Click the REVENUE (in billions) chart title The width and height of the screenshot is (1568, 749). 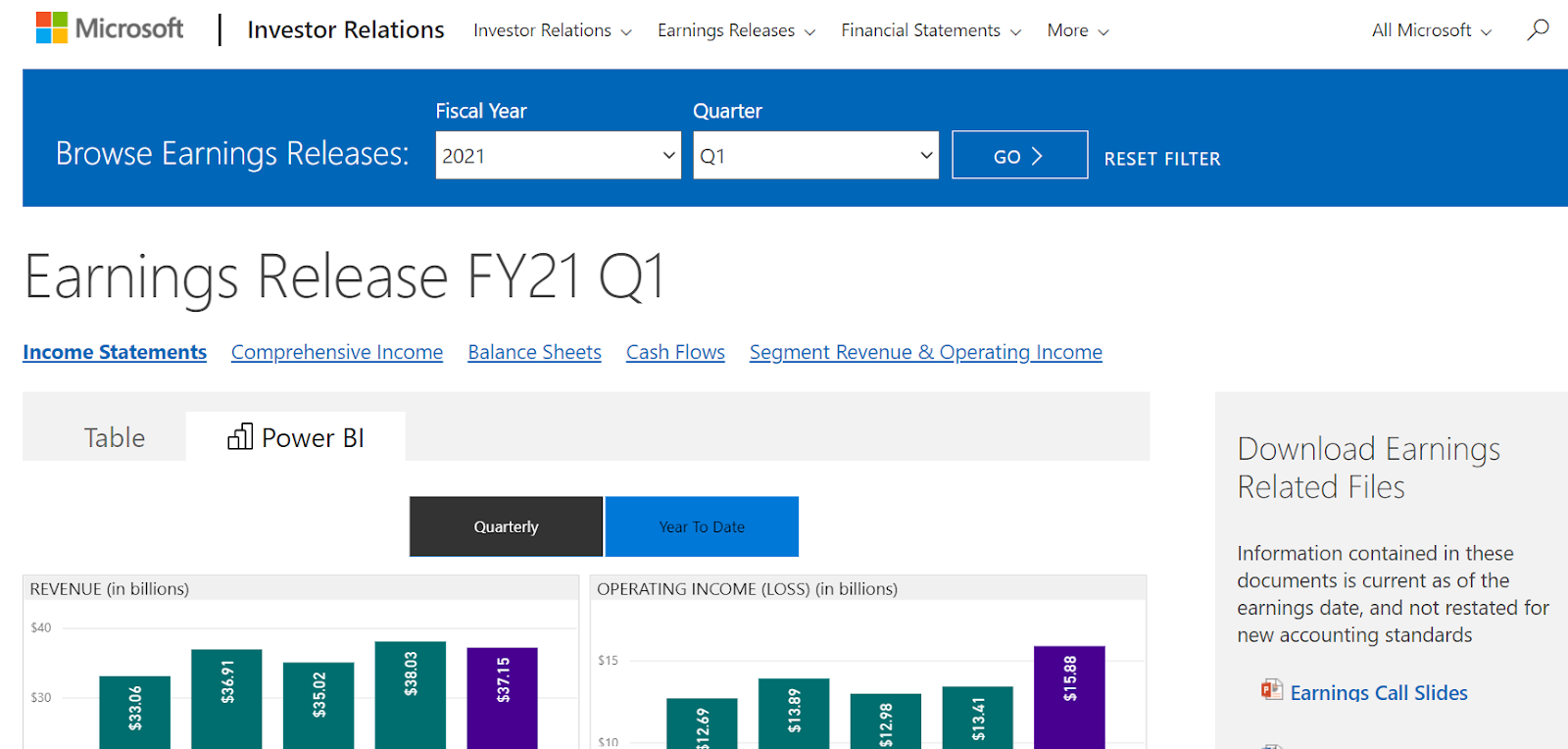(110, 588)
